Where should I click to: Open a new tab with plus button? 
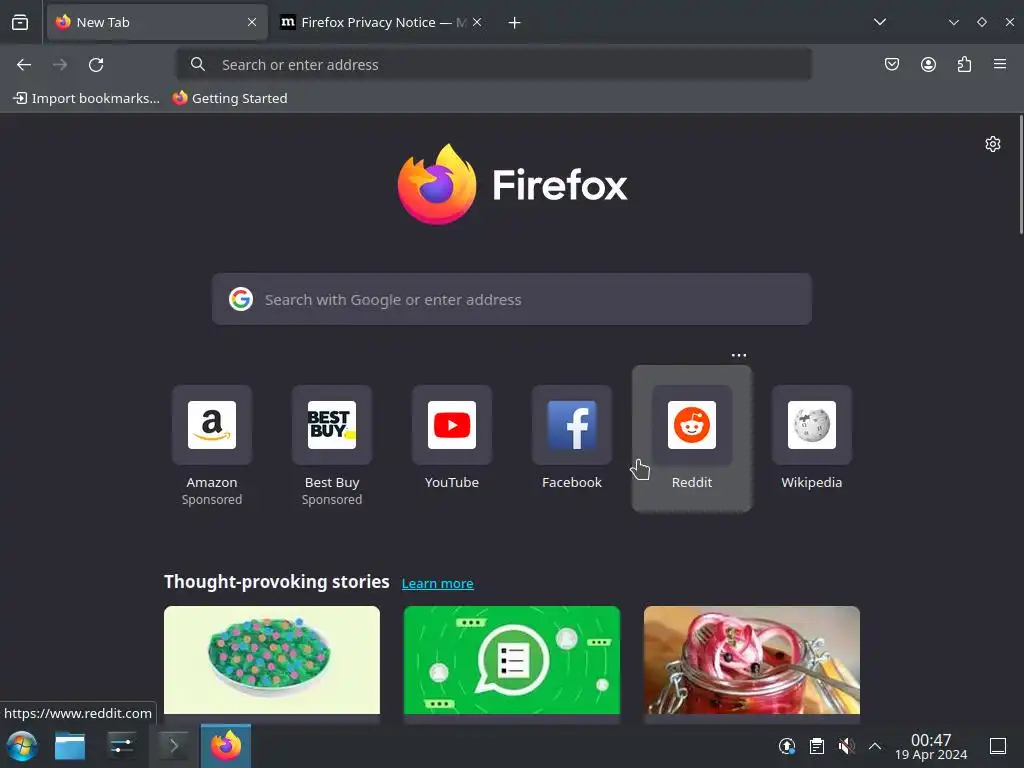515,23
